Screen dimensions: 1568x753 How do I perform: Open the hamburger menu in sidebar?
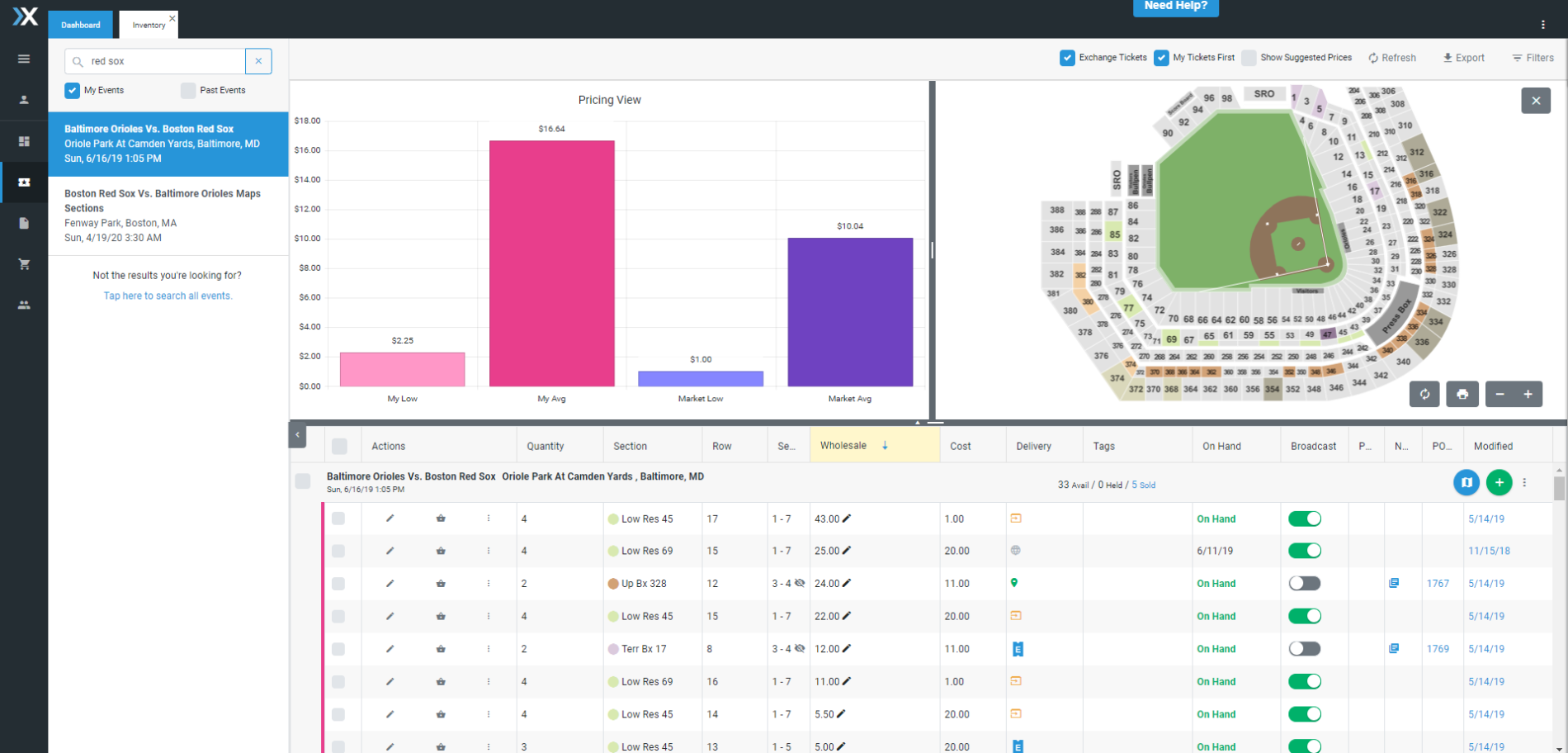24,59
